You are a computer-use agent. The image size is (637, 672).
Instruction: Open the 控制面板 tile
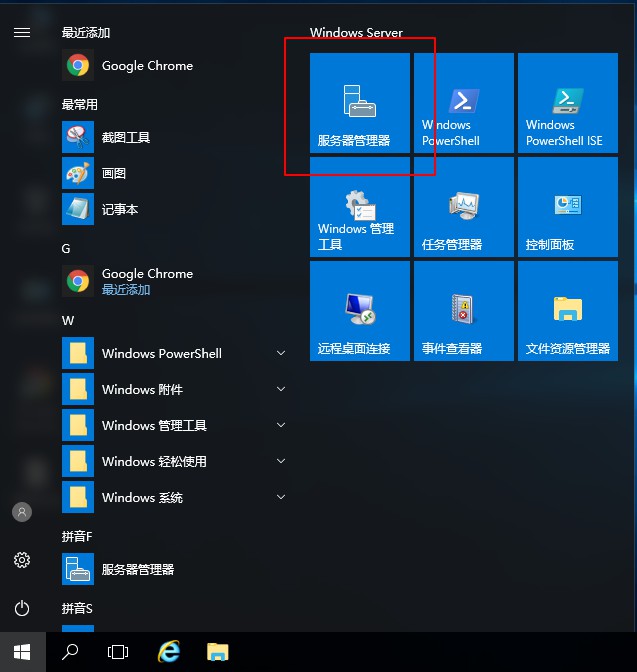pyautogui.click(x=568, y=207)
